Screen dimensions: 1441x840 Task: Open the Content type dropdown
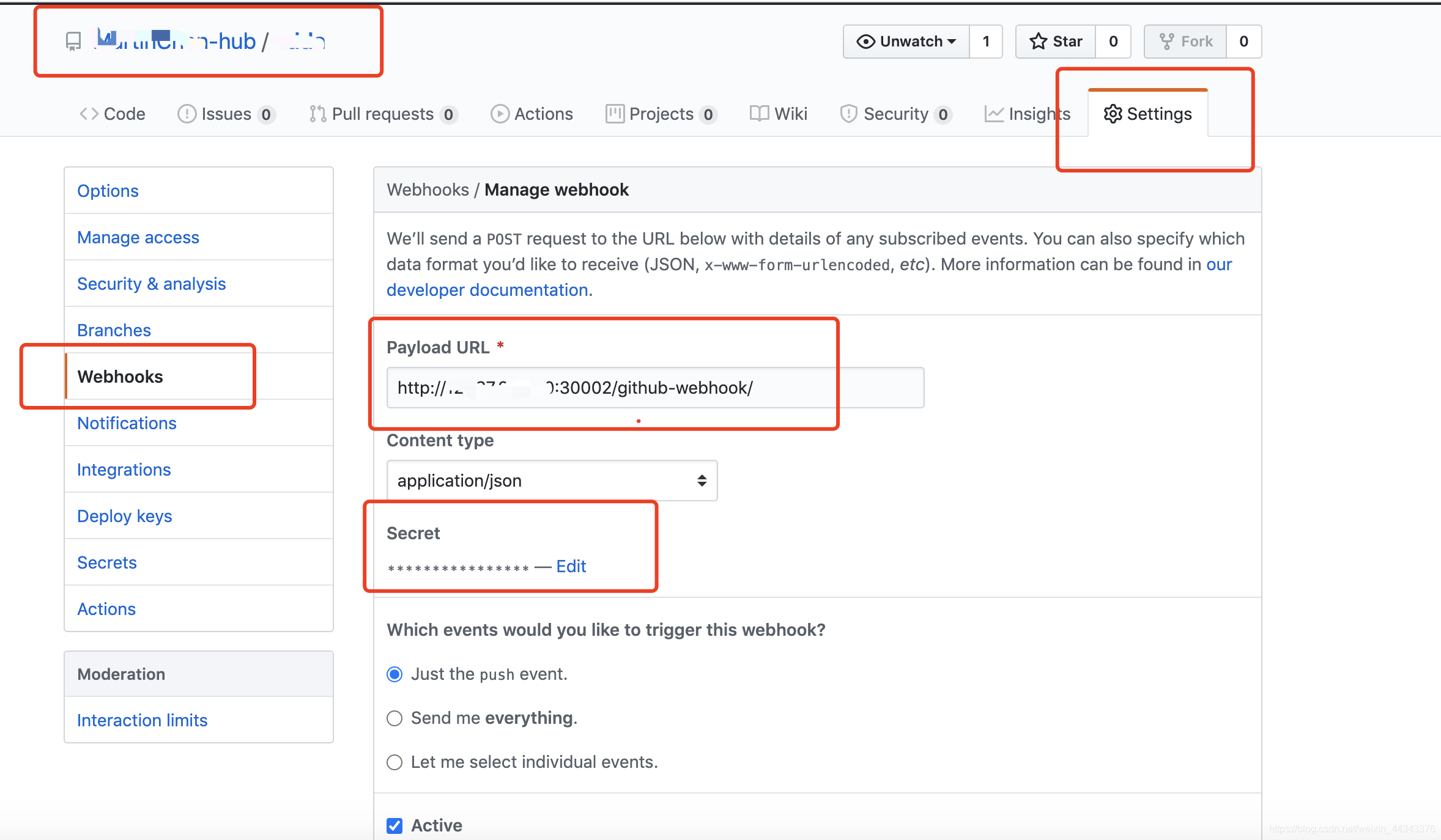coord(552,481)
